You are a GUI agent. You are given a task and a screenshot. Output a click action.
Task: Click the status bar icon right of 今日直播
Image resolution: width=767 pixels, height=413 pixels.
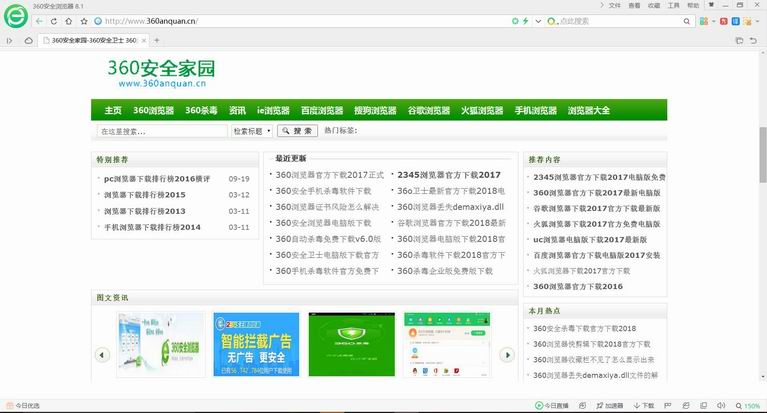click(x=582, y=406)
